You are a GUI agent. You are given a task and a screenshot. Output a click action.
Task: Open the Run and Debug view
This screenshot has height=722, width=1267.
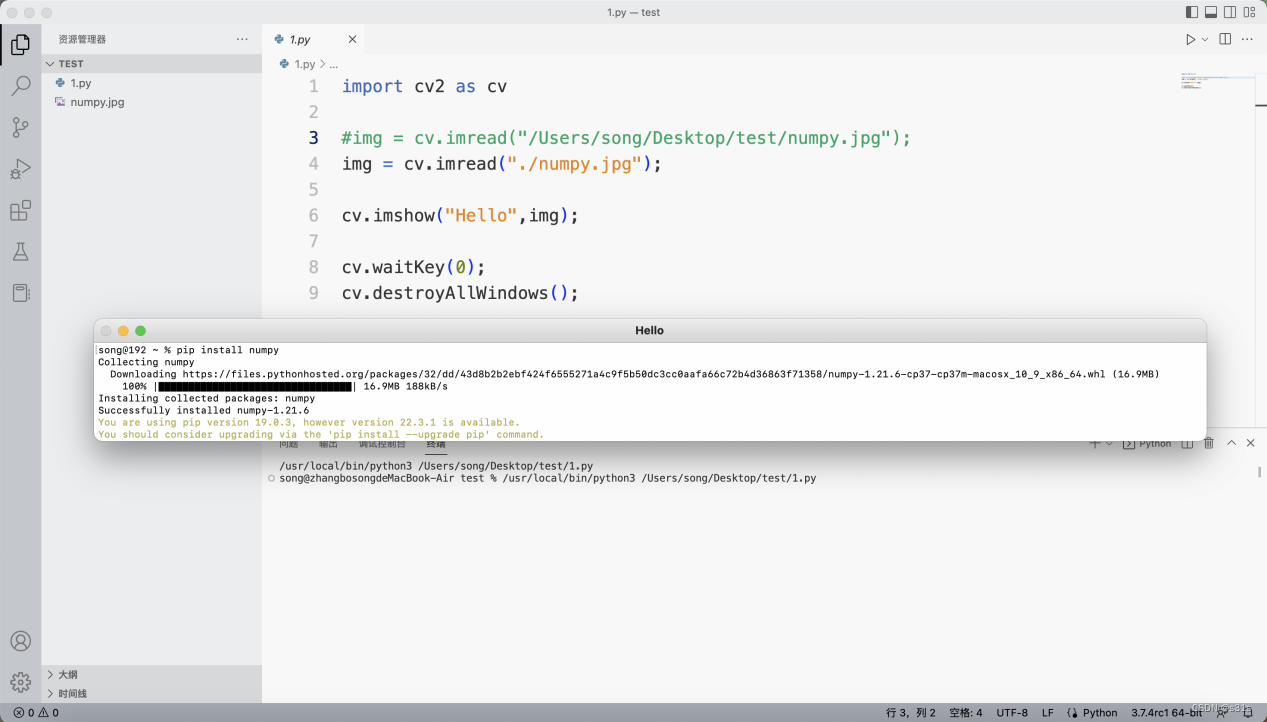tap(20, 169)
